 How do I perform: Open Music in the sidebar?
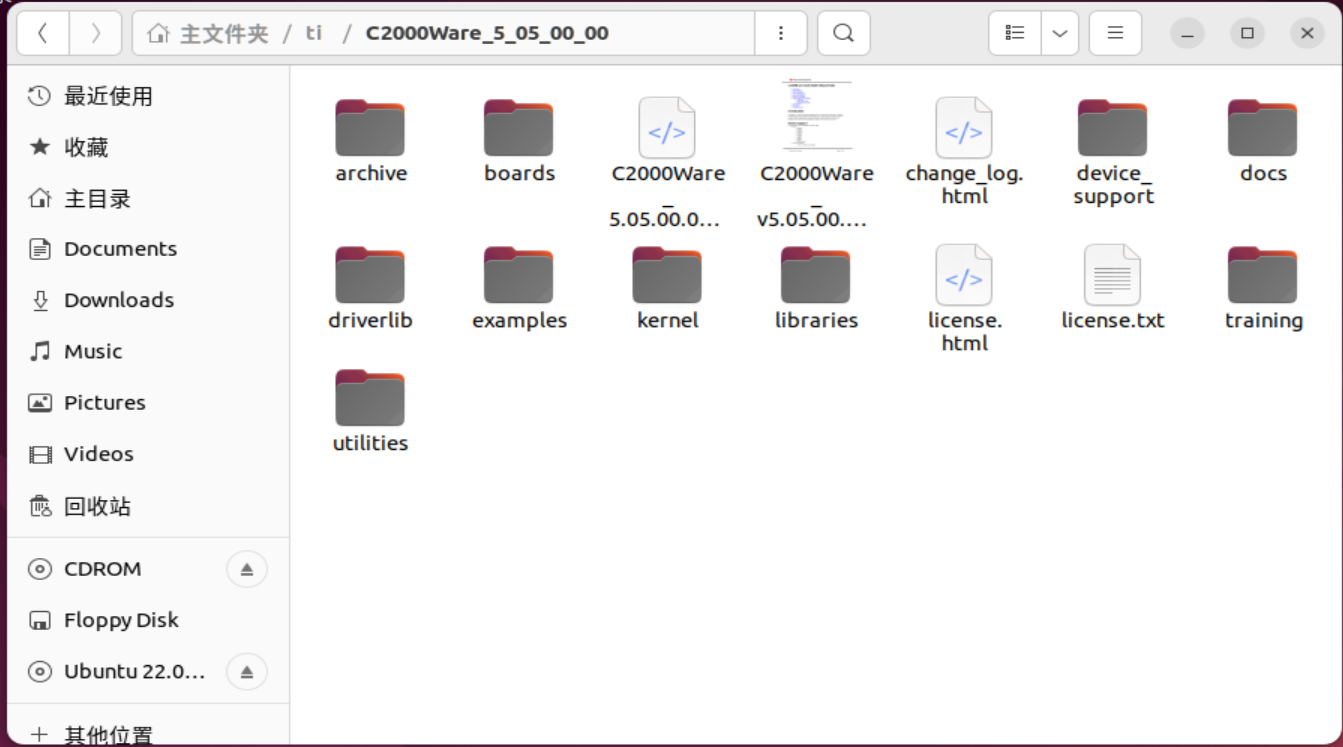tap(148, 351)
